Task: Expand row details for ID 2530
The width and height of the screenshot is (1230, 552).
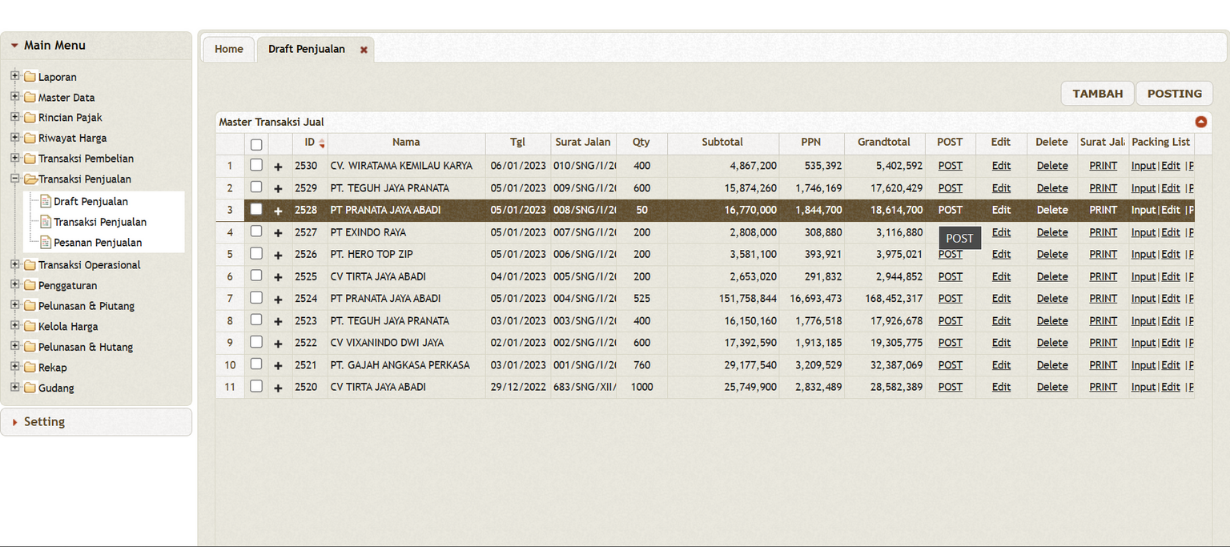Action: pos(279,167)
